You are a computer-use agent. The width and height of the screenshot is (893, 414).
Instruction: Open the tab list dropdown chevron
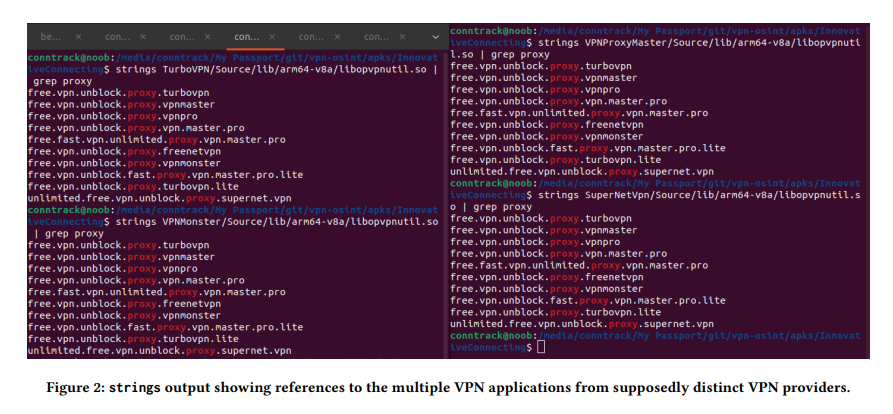tap(436, 37)
